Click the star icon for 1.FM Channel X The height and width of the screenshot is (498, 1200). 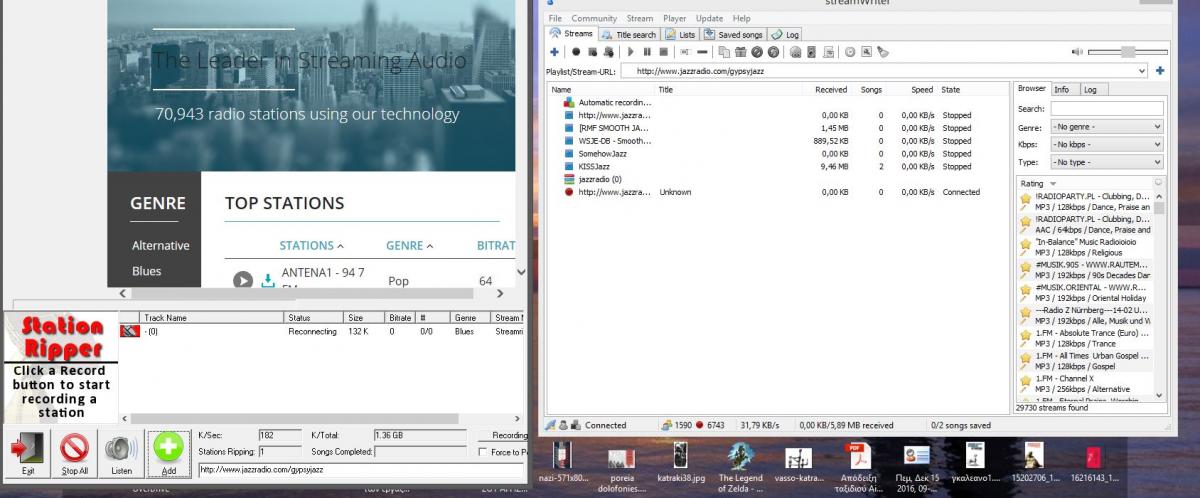pos(1025,384)
